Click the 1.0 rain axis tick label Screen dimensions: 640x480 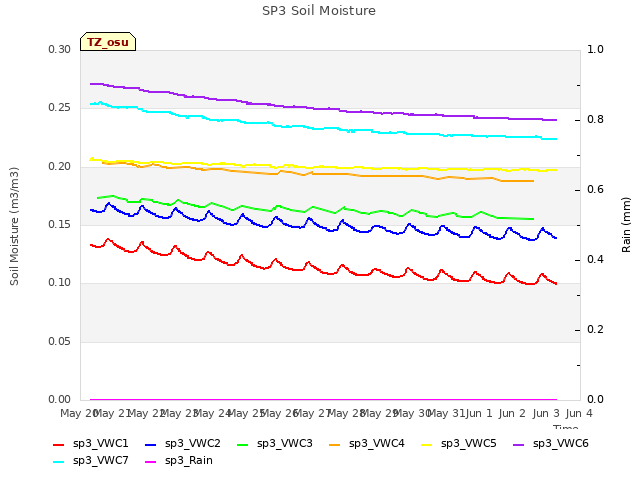click(x=595, y=49)
